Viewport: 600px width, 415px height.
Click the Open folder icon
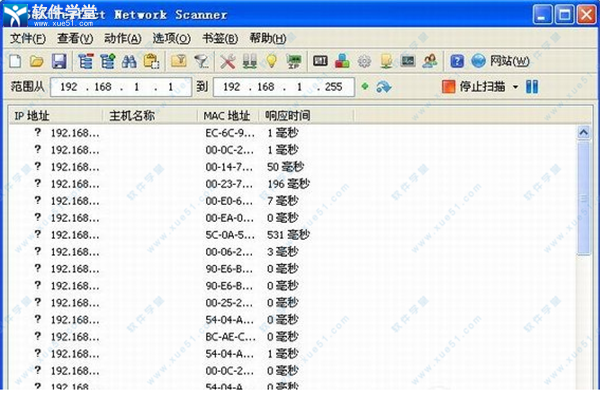pos(37,62)
